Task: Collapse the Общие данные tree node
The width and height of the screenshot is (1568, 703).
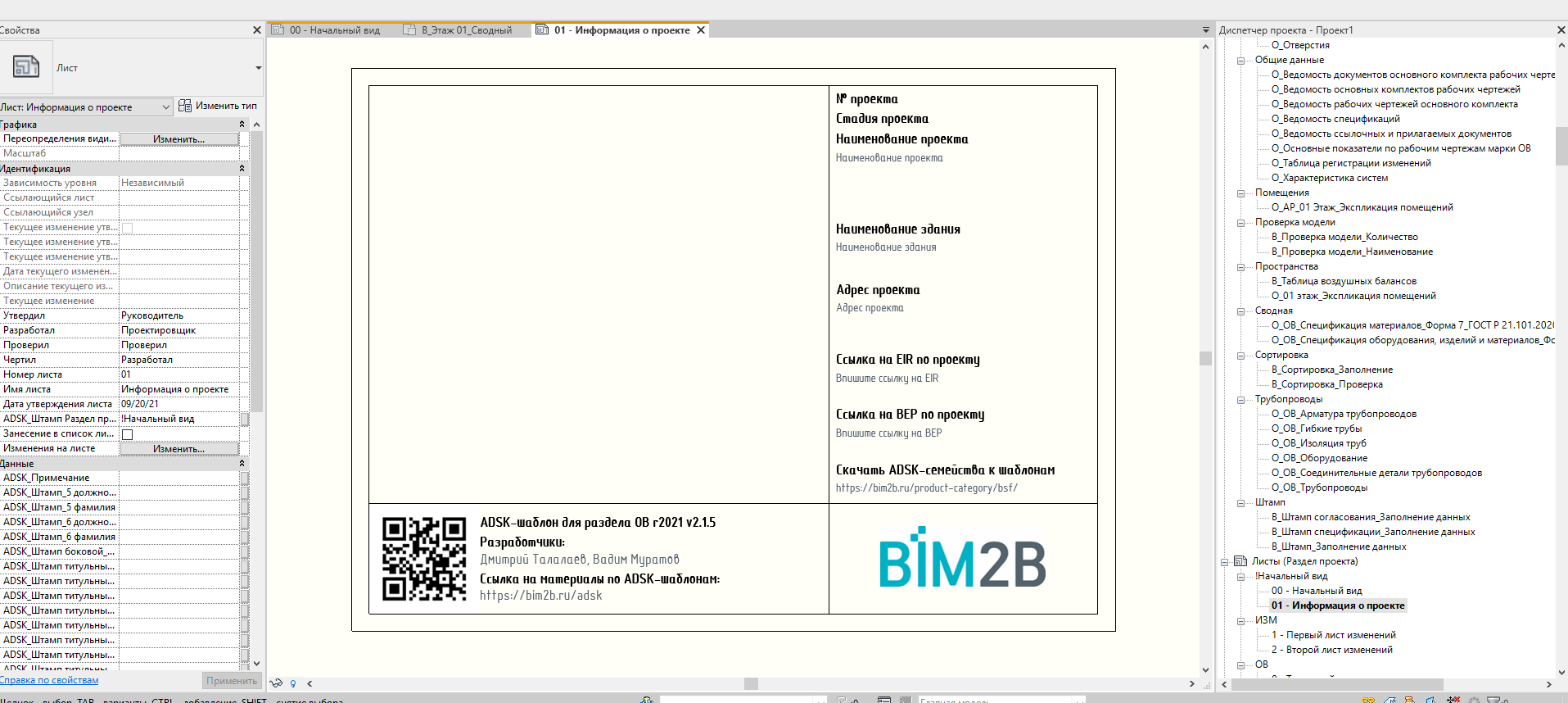Action: pos(1240,61)
